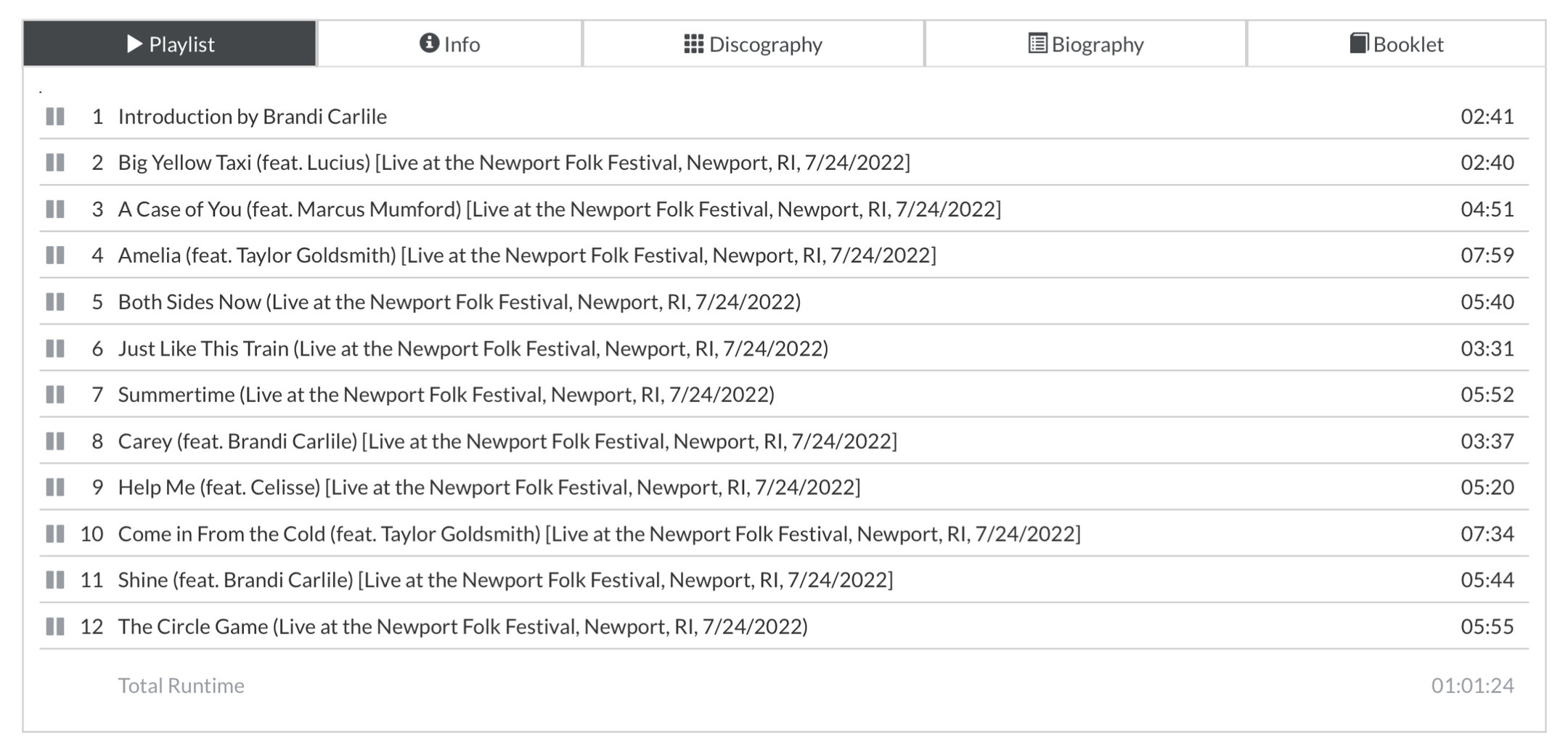Click duration 07:34
The image size is (1568, 754).
(1487, 533)
